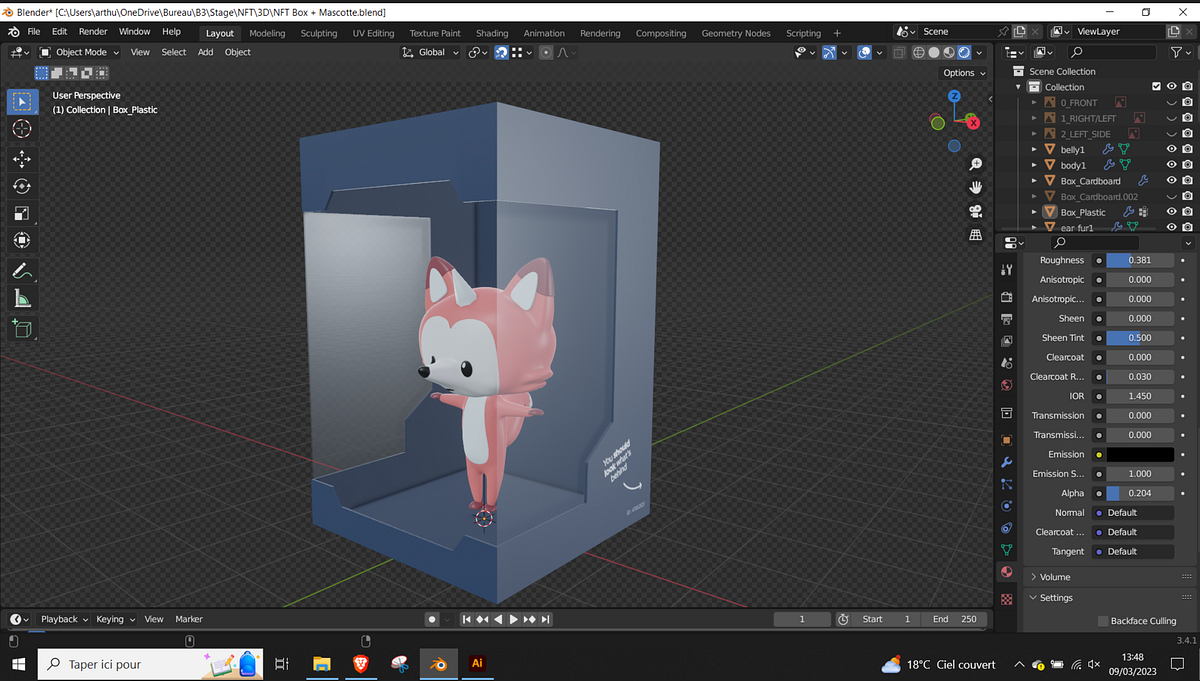Screen dimensions: 1200x681
Task: Click the black Emission color swatch
Action: (1140, 454)
